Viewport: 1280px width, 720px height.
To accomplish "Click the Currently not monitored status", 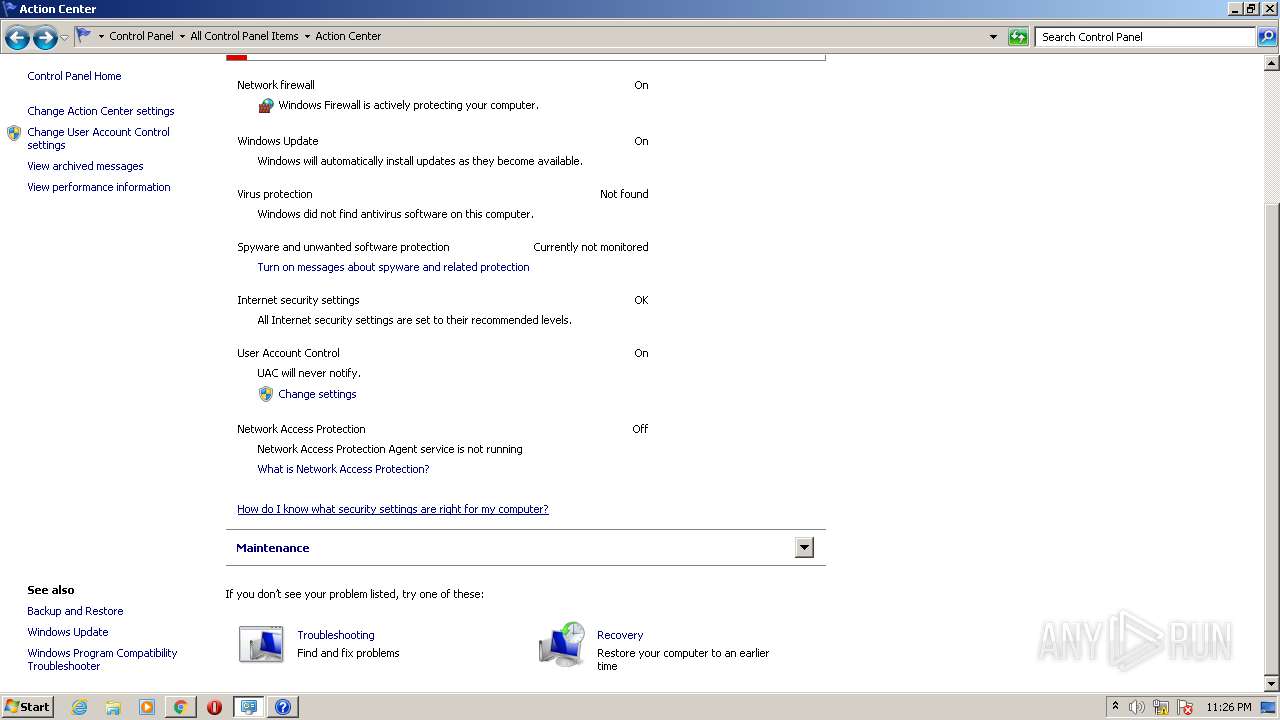I will click(x=591, y=247).
